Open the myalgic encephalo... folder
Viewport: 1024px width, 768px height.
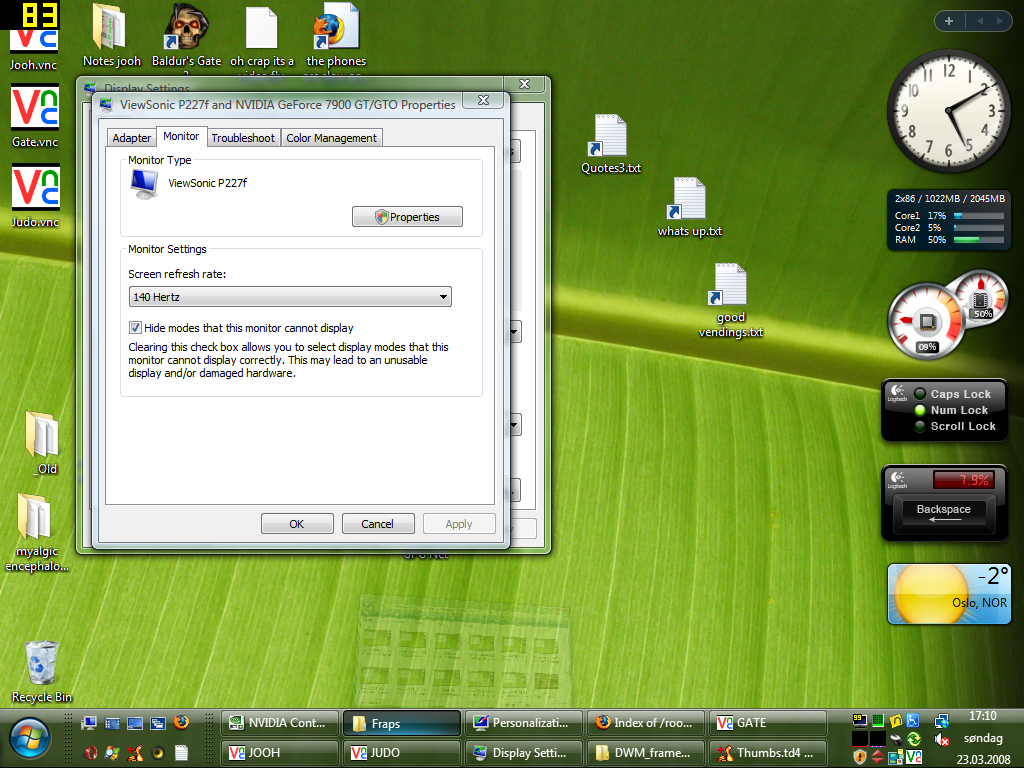[x=37, y=533]
